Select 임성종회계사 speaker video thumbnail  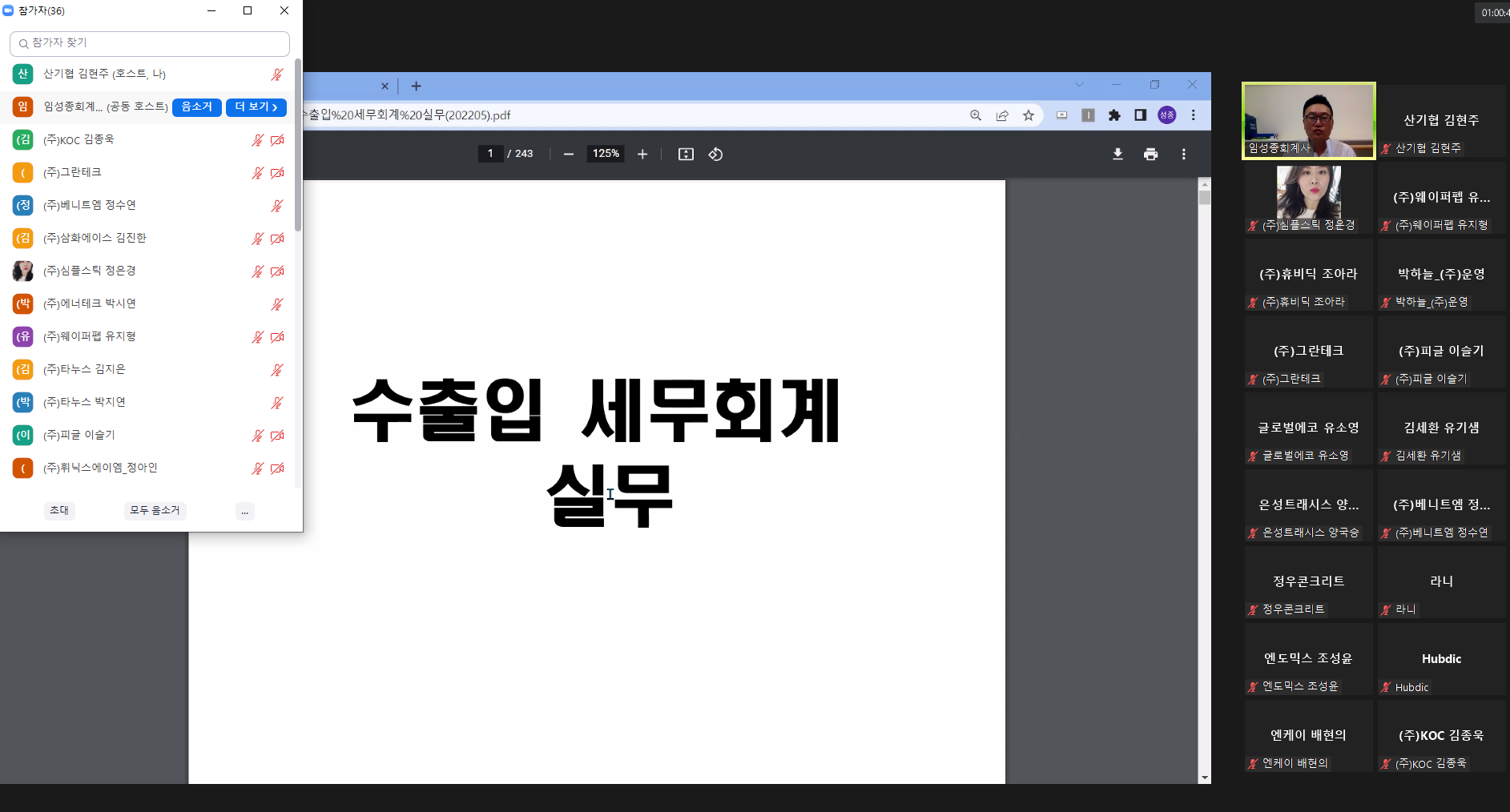(1309, 120)
